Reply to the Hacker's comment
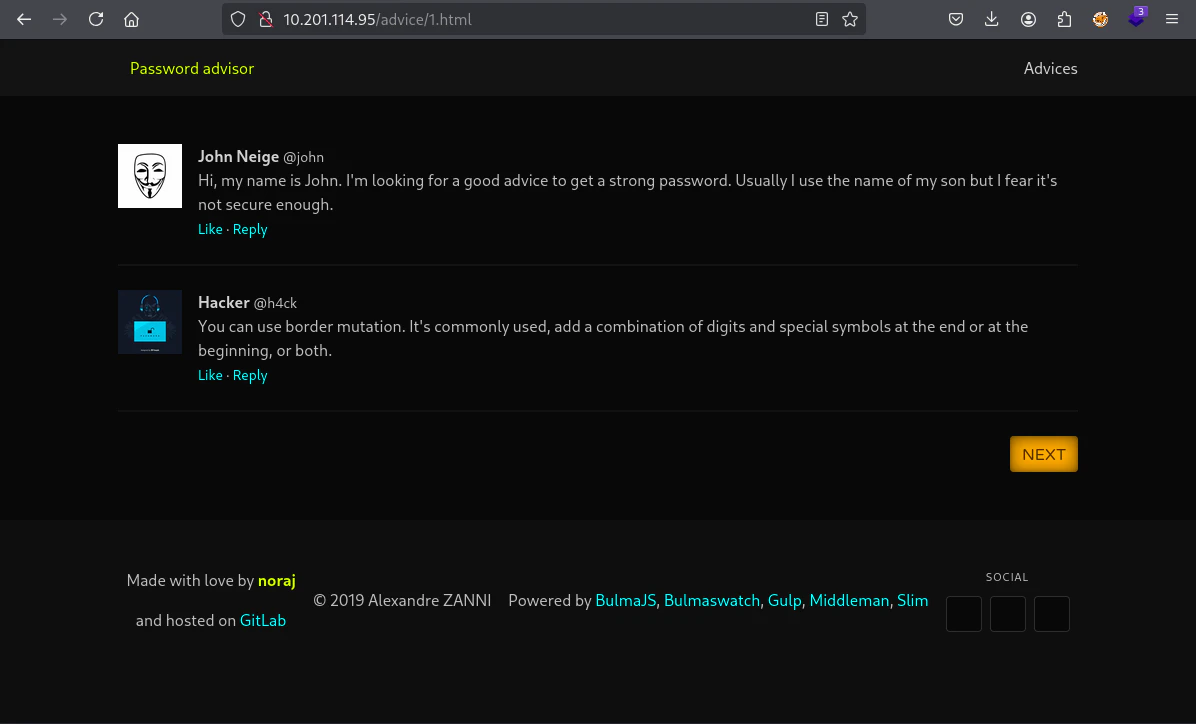 250,375
